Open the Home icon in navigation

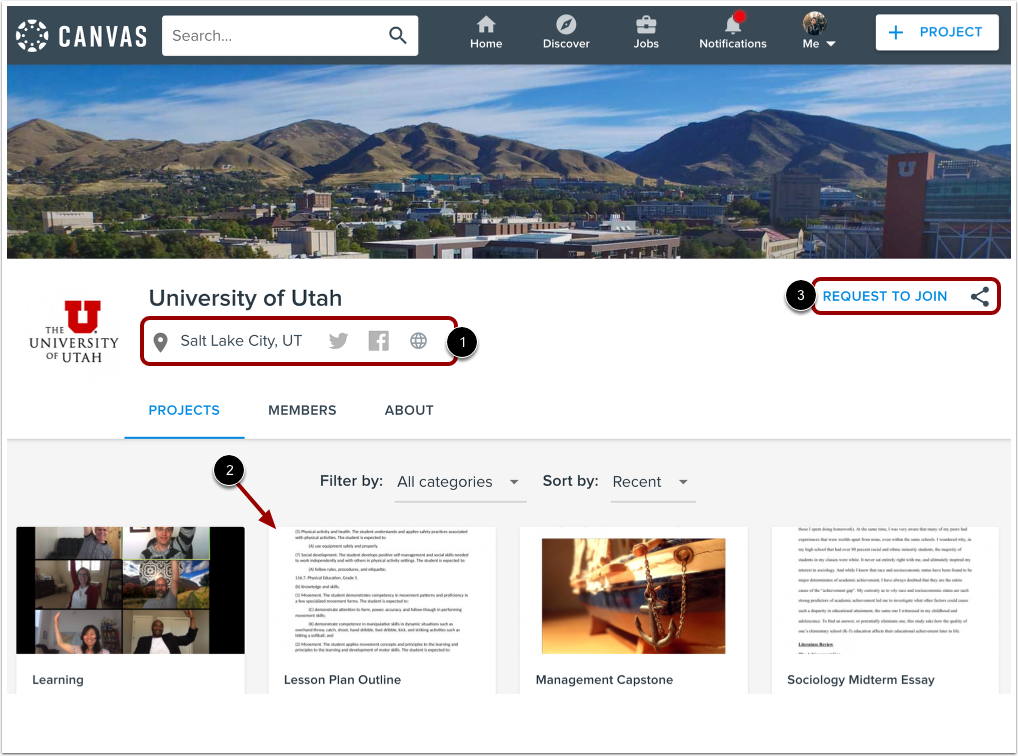pos(486,25)
